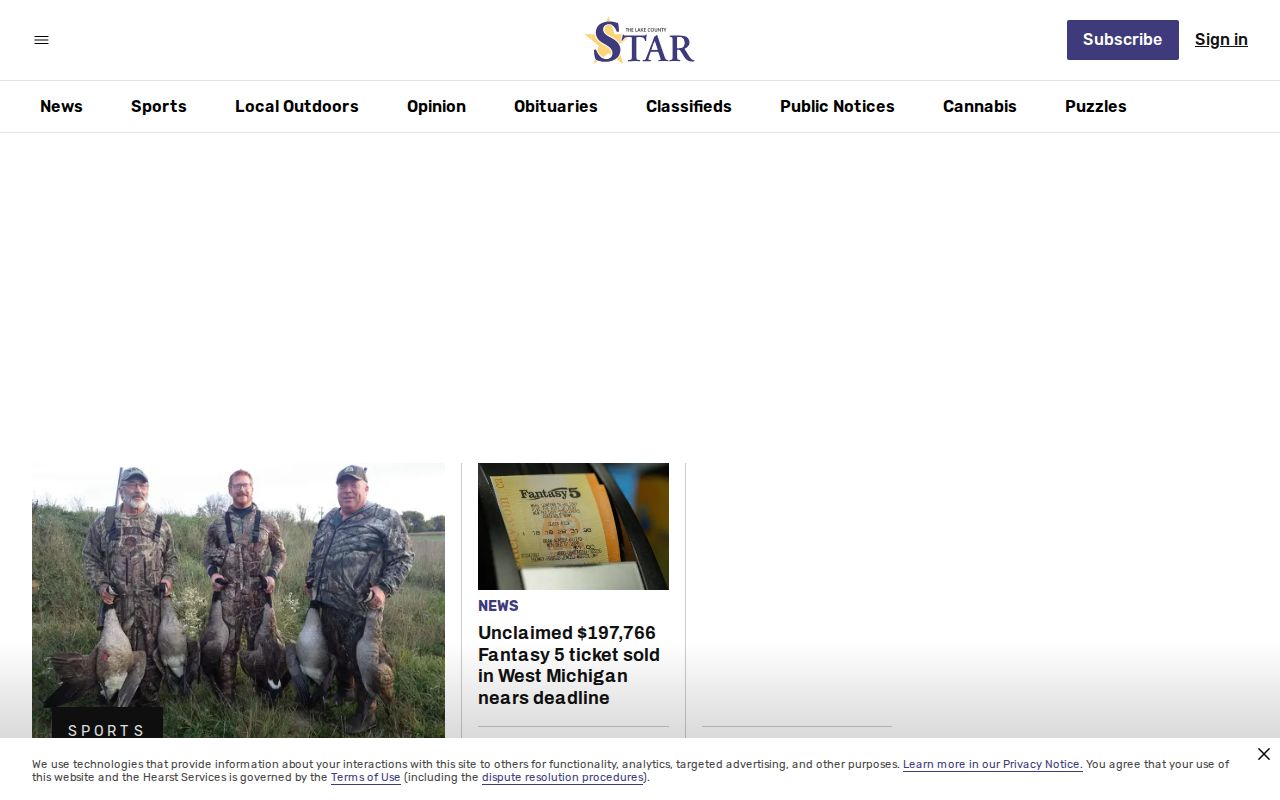Viewport: 1280px width, 800px height.
Task: Go to Classifieds
Action: click(689, 106)
